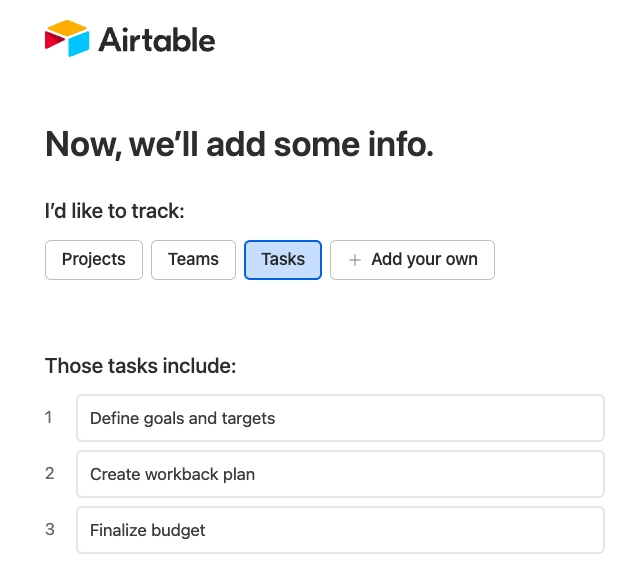Click row number 3 beside third task
634x583 pixels.
tap(50, 529)
